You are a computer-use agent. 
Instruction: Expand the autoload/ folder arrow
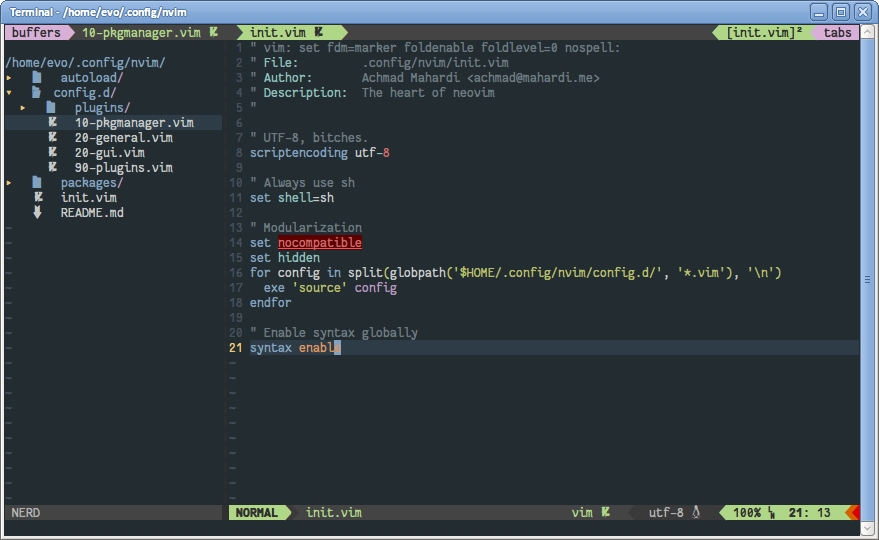[9, 78]
